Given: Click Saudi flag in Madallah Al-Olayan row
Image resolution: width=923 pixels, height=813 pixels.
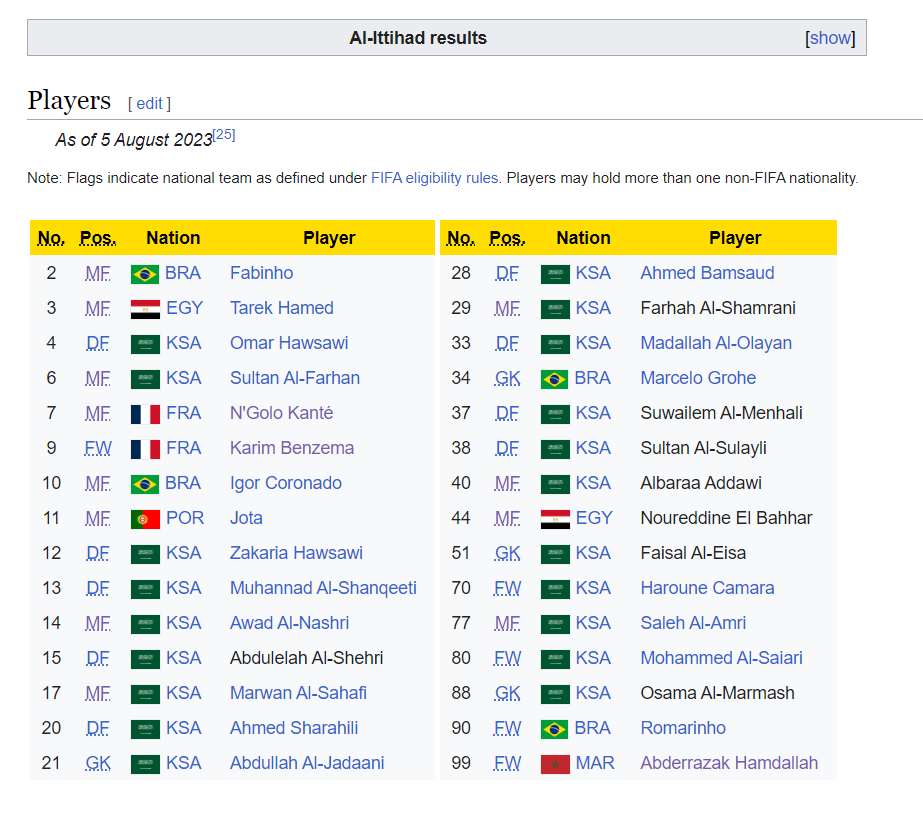Looking at the screenshot, I should coord(555,344).
